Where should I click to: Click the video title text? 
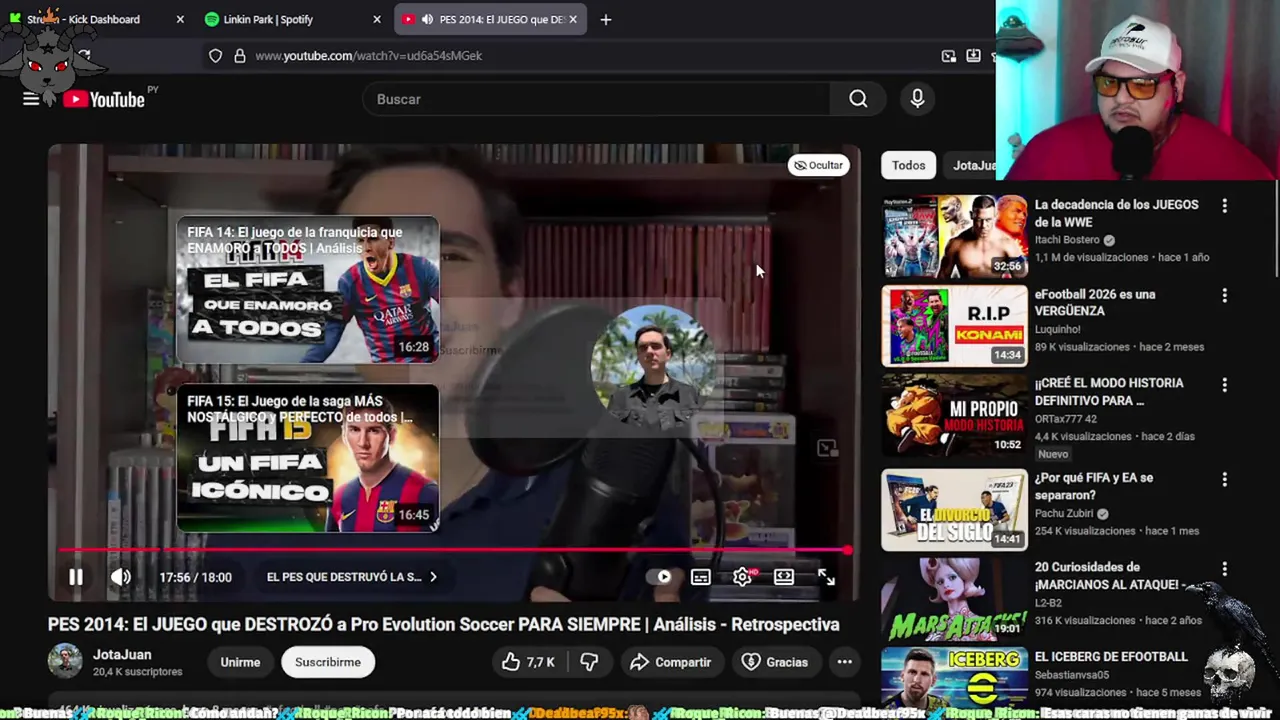[x=444, y=624]
